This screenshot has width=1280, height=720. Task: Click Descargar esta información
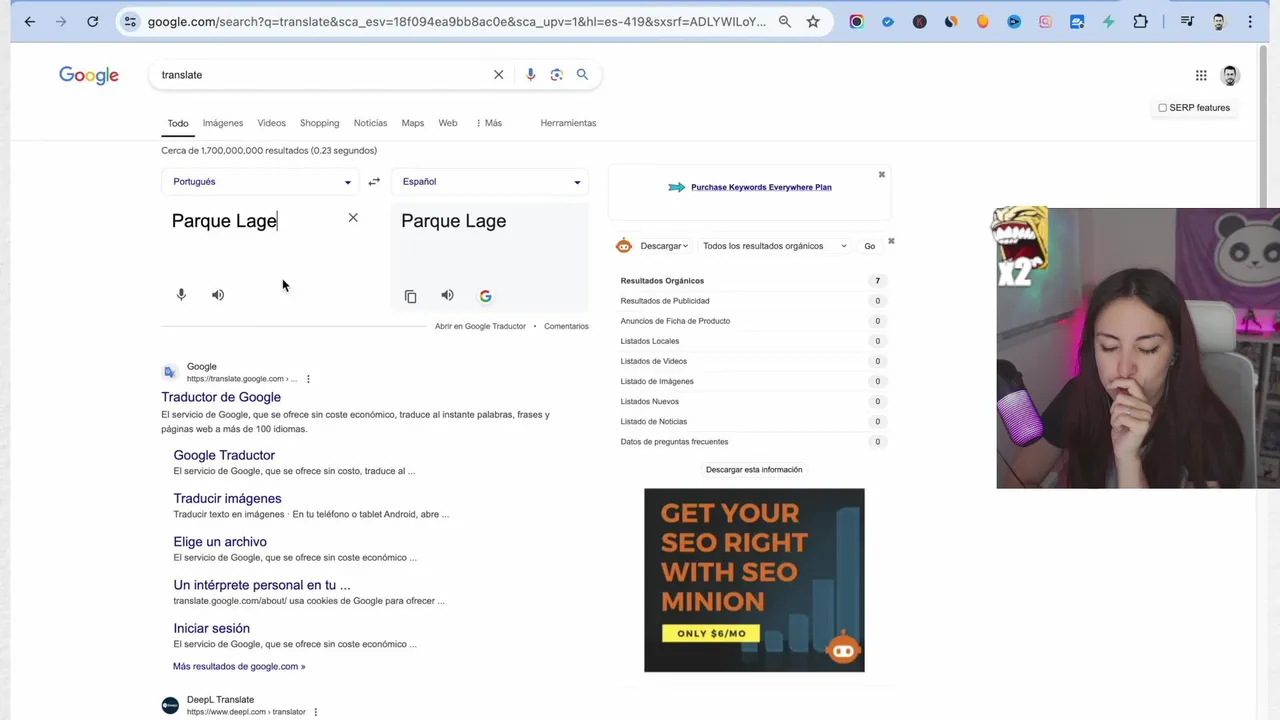tap(754, 469)
